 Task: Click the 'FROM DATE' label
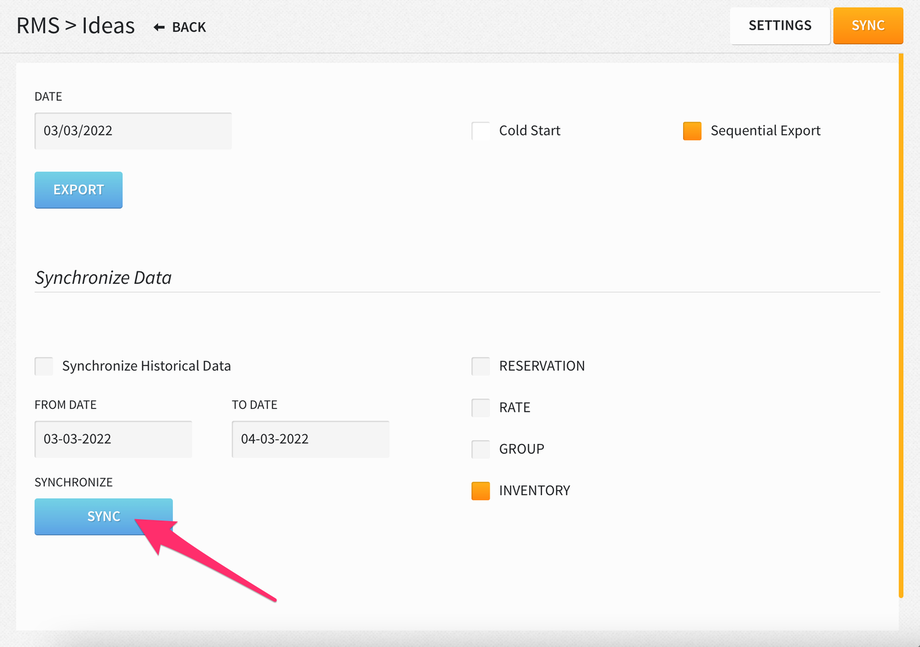pyautogui.click(x=65, y=405)
